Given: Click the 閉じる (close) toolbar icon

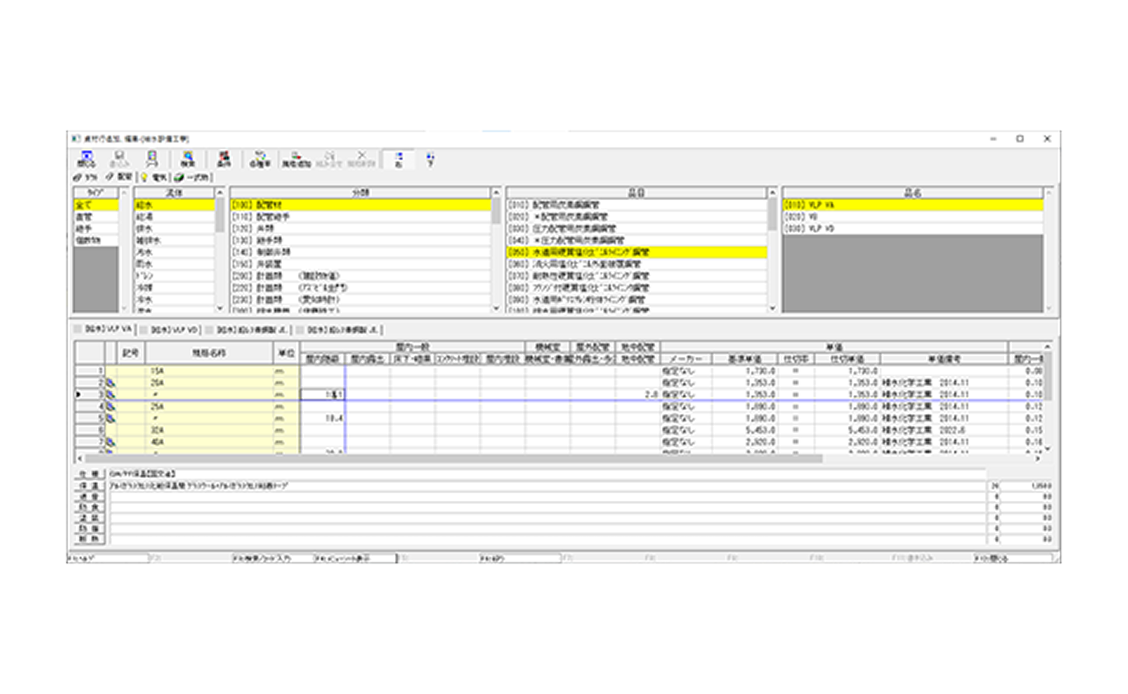Looking at the screenshot, I should coord(87,159).
